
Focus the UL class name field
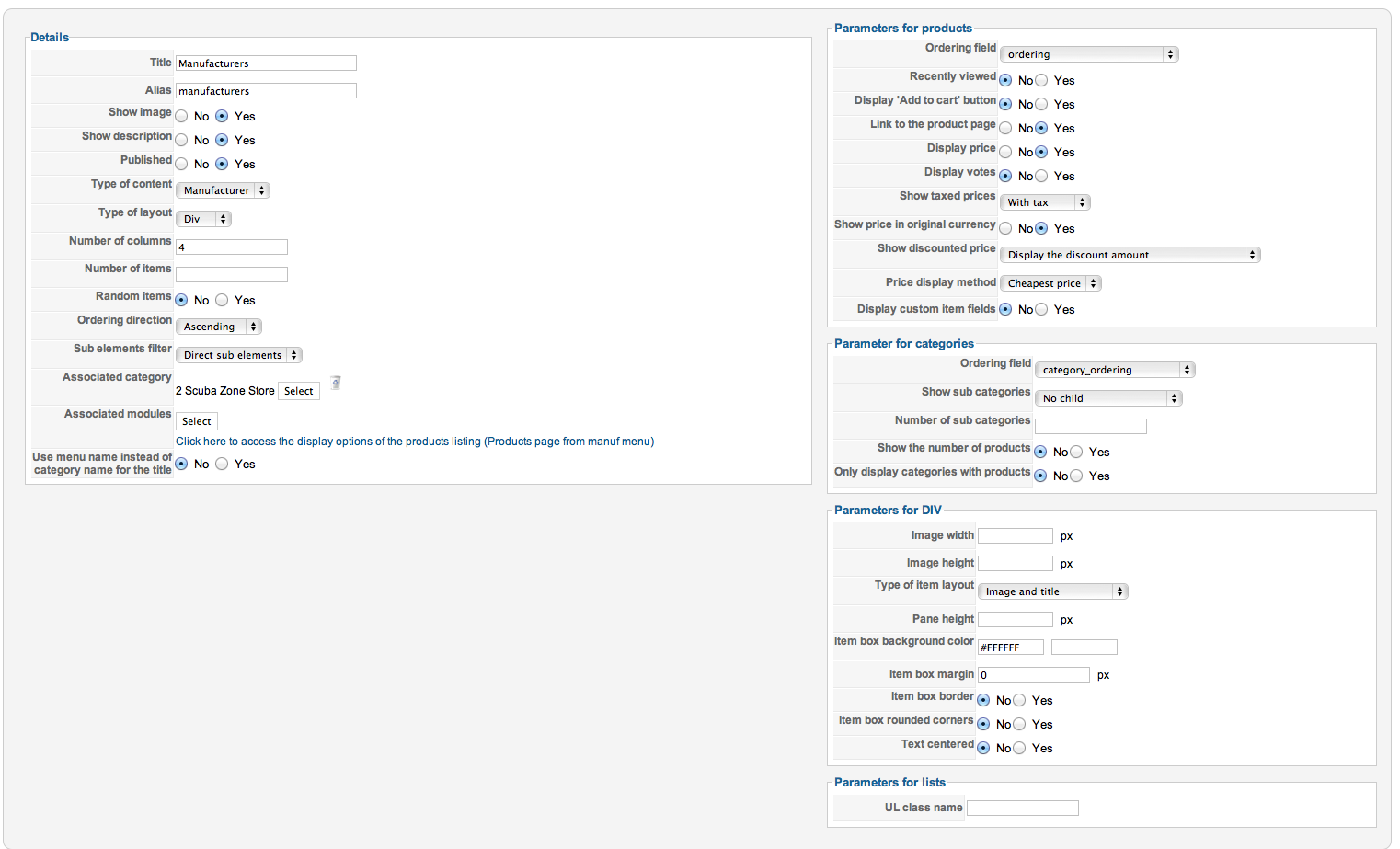click(x=1022, y=808)
